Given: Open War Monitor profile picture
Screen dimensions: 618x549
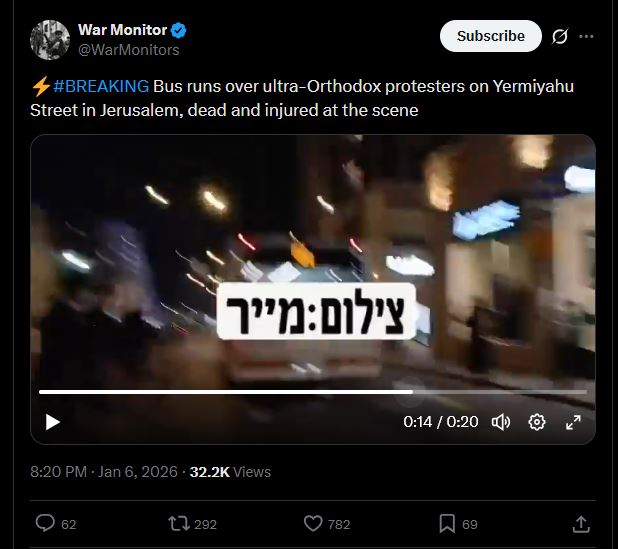Looking at the screenshot, I should tap(50, 40).
